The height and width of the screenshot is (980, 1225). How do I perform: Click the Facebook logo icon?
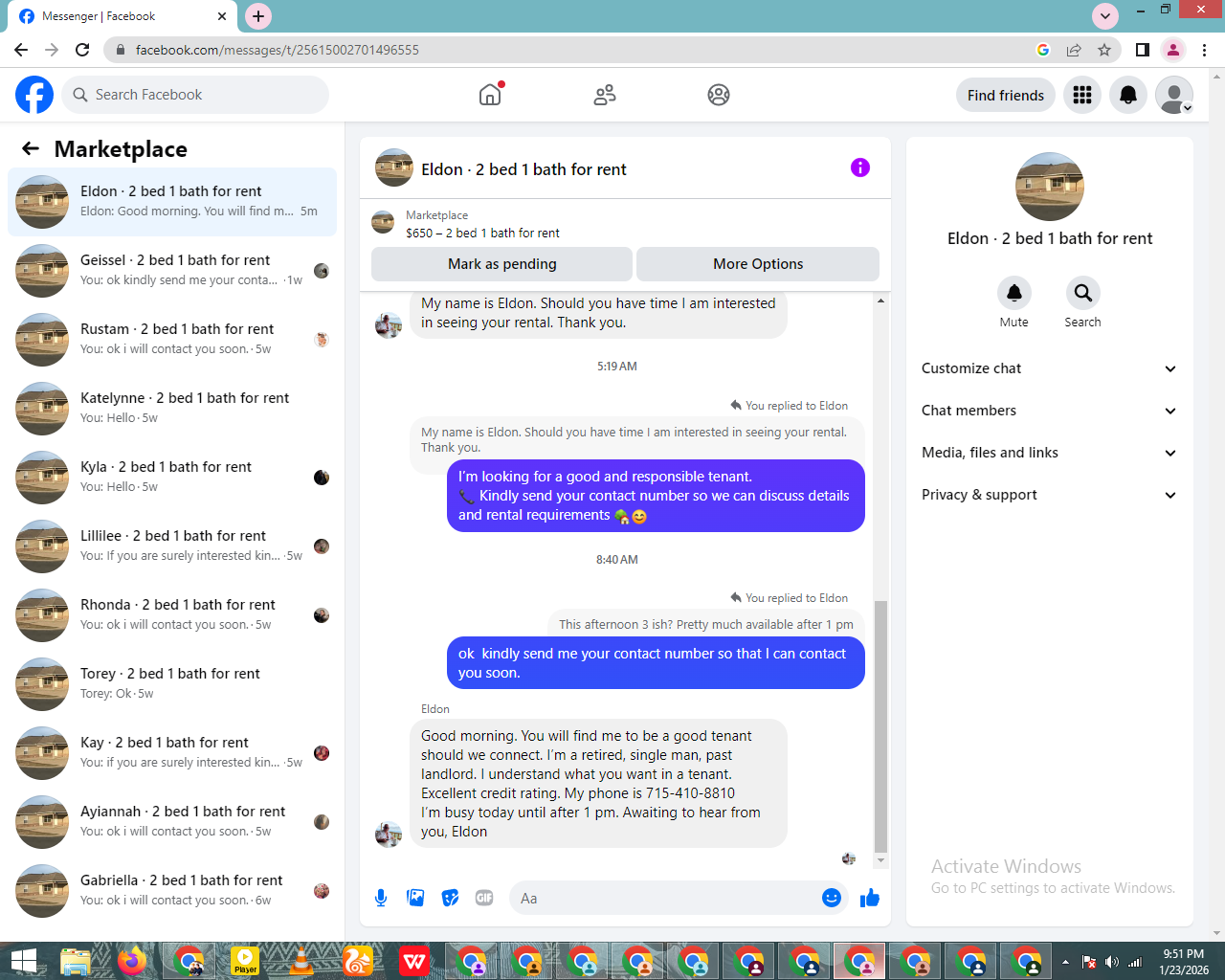pyautogui.click(x=34, y=95)
